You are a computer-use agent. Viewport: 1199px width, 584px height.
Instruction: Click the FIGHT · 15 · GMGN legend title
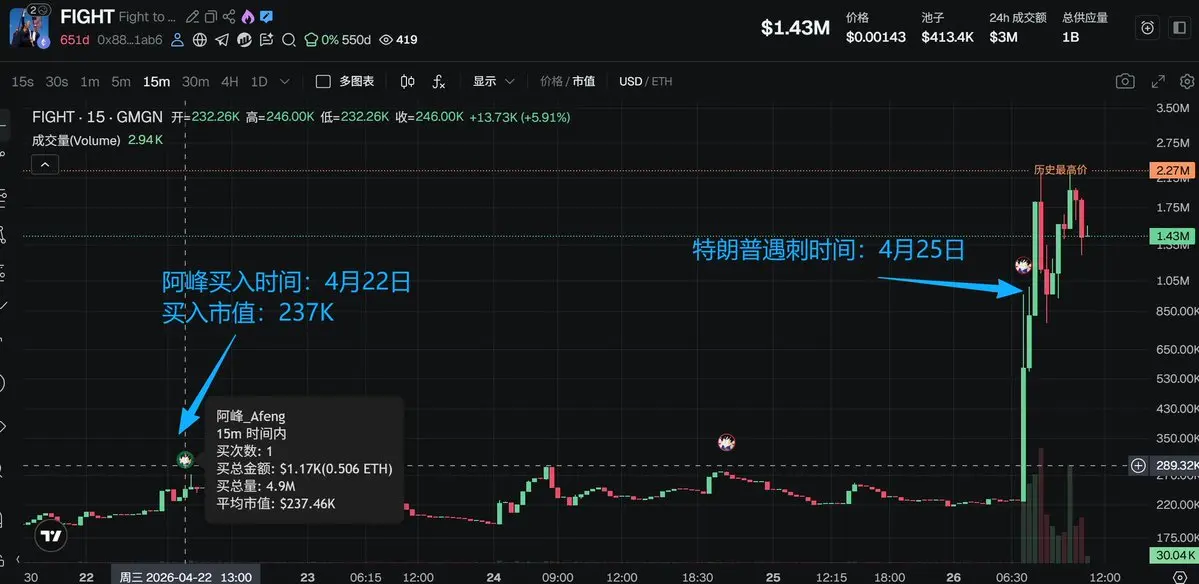97,117
